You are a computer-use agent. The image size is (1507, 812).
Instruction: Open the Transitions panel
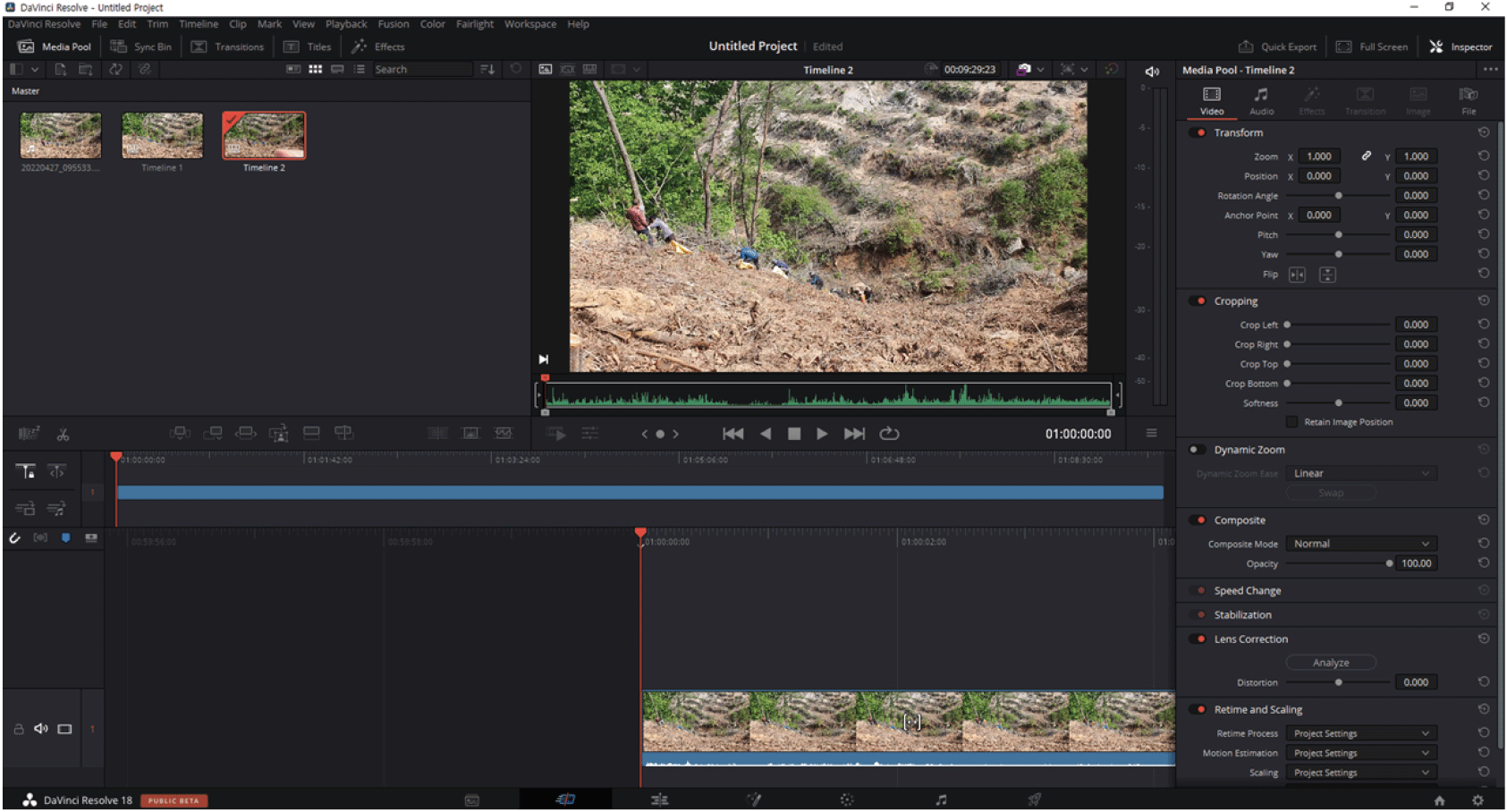227,47
